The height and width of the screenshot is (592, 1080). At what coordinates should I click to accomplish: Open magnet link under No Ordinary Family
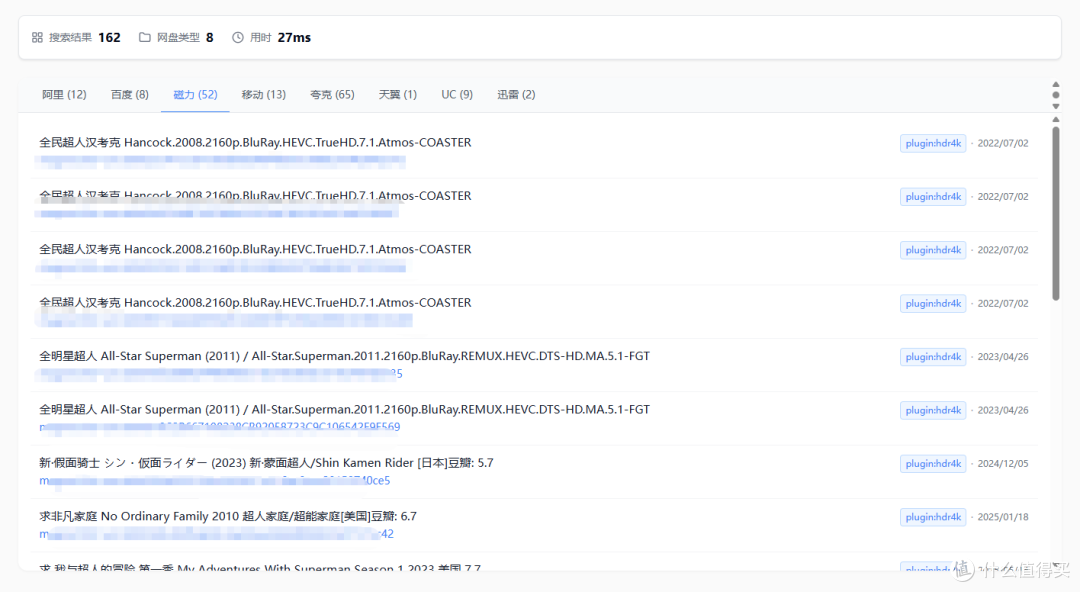216,534
